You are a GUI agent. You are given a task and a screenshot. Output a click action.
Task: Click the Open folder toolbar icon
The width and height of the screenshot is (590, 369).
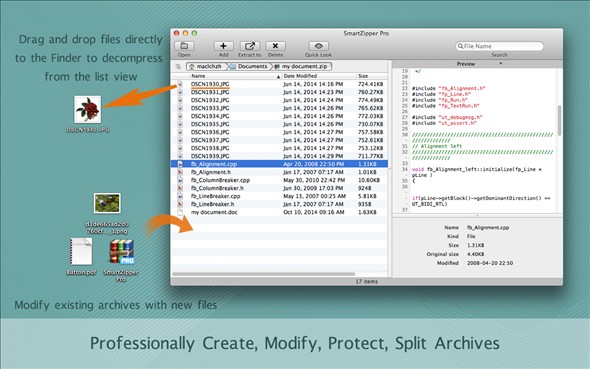[x=184, y=46]
